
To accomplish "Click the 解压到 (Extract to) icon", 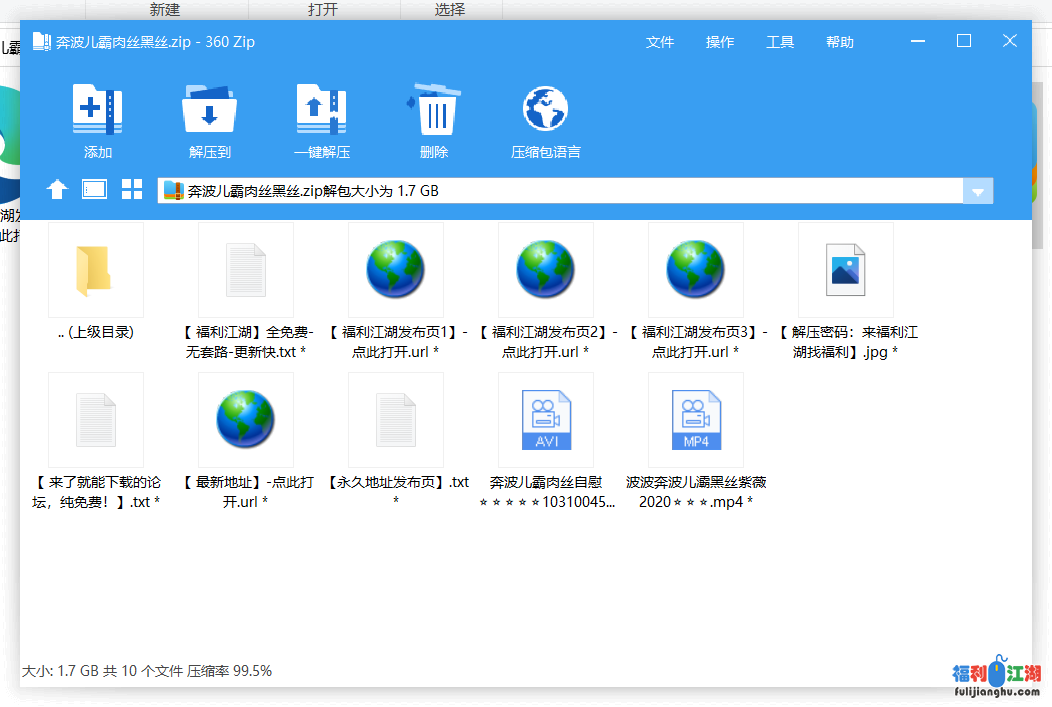I will click(209, 110).
